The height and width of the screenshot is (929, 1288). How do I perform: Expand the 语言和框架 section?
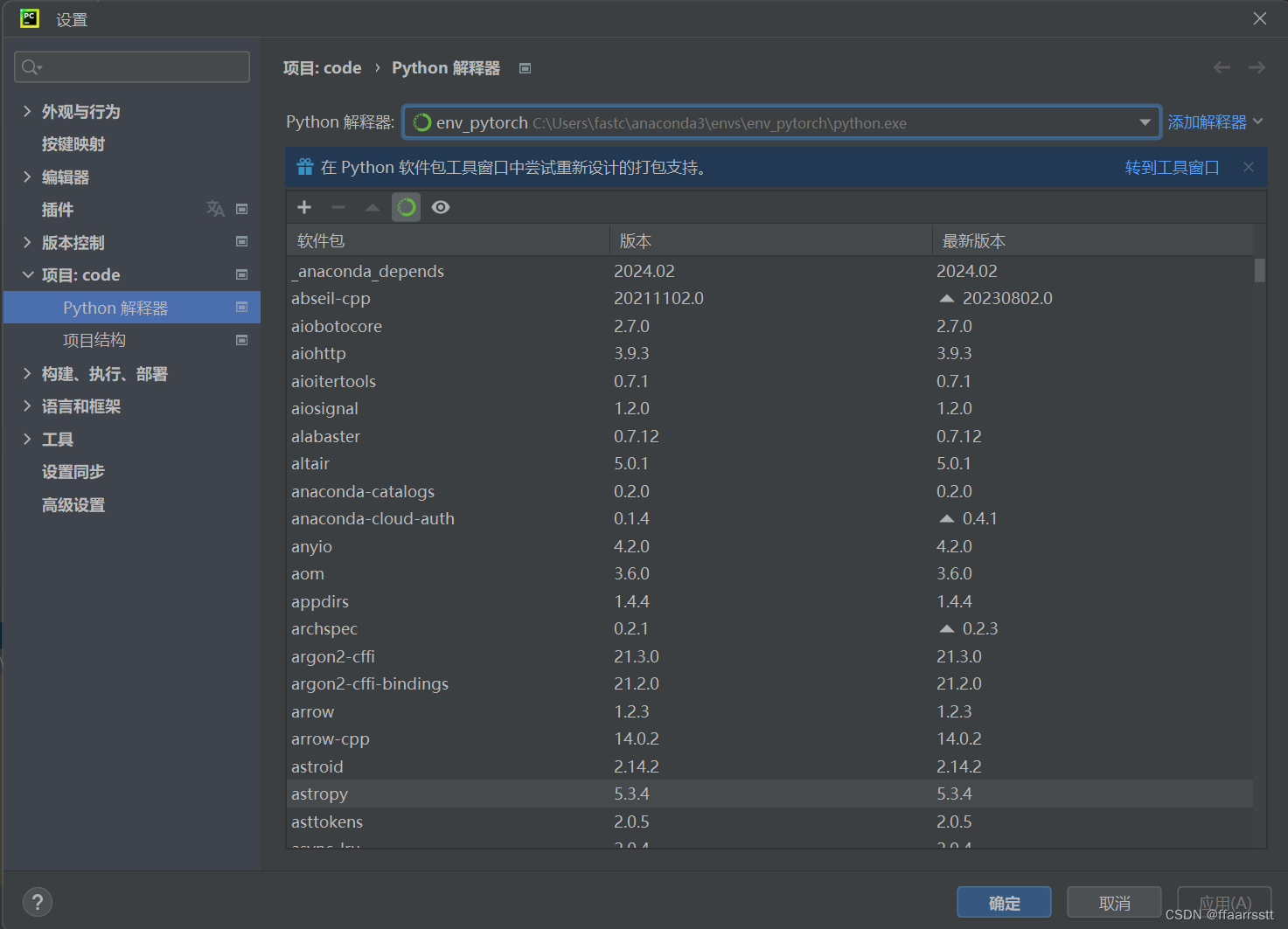click(x=27, y=406)
